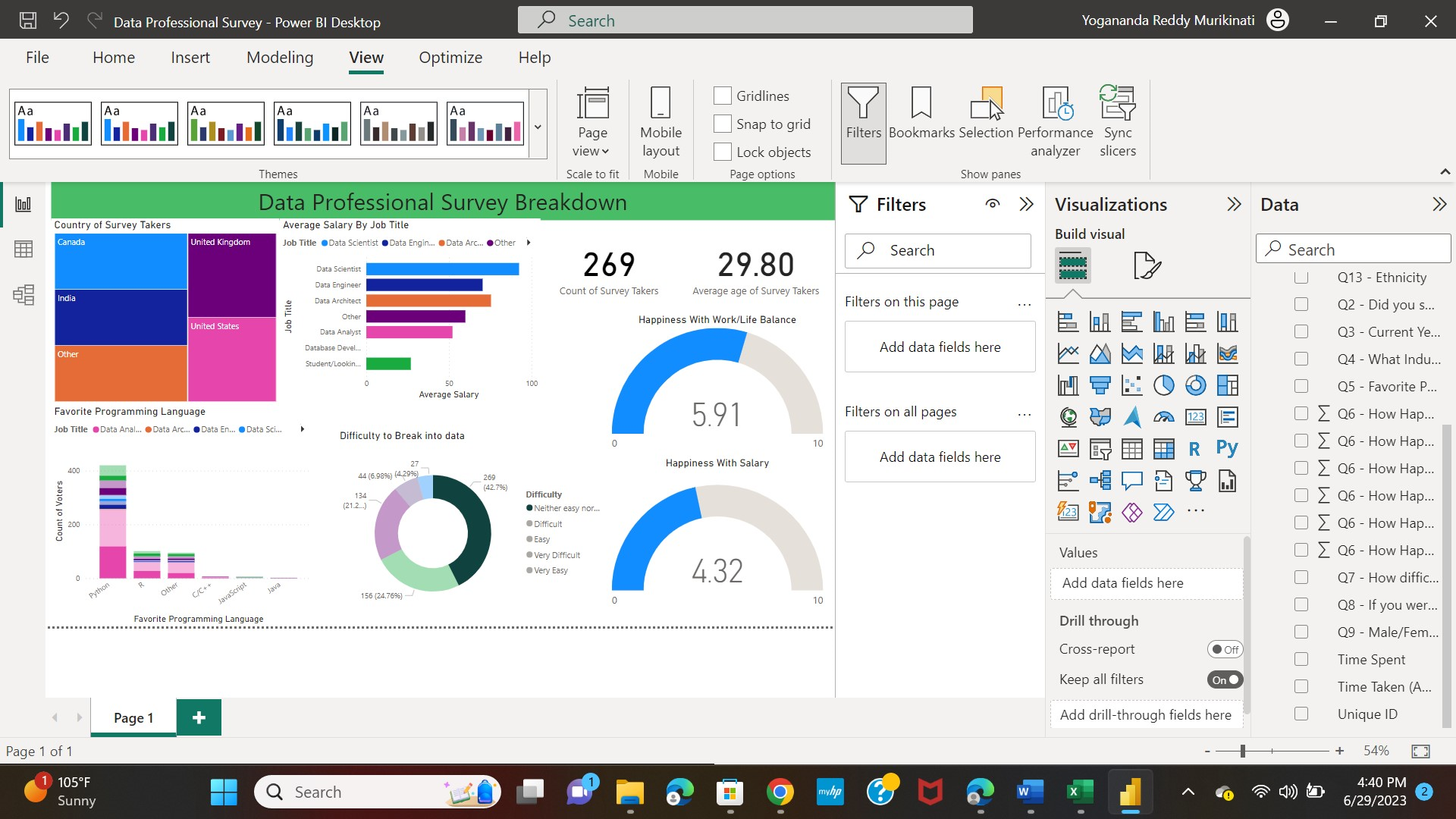This screenshot has height=819, width=1456.
Task: Add a new page with plus button
Action: tap(199, 717)
